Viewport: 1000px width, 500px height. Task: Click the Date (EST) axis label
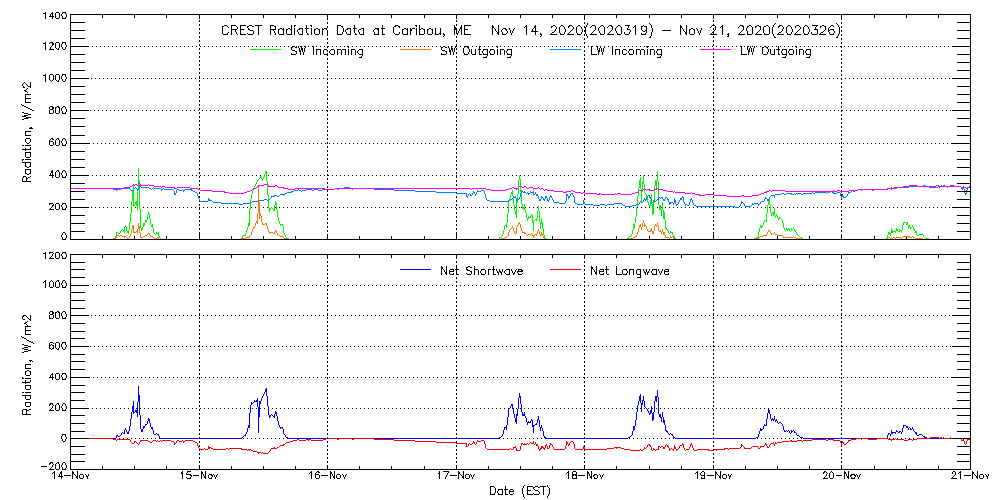click(x=521, y=492)
